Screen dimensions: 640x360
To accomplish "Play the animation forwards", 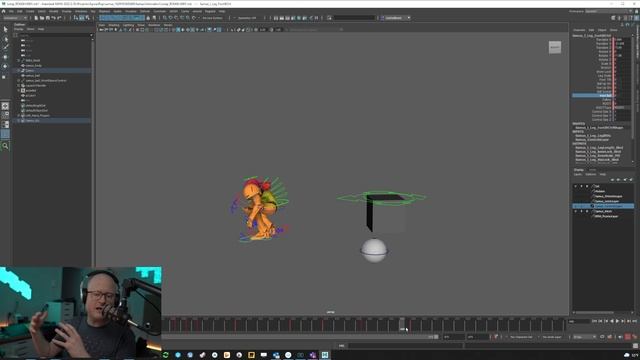I will tap(617, 321).
